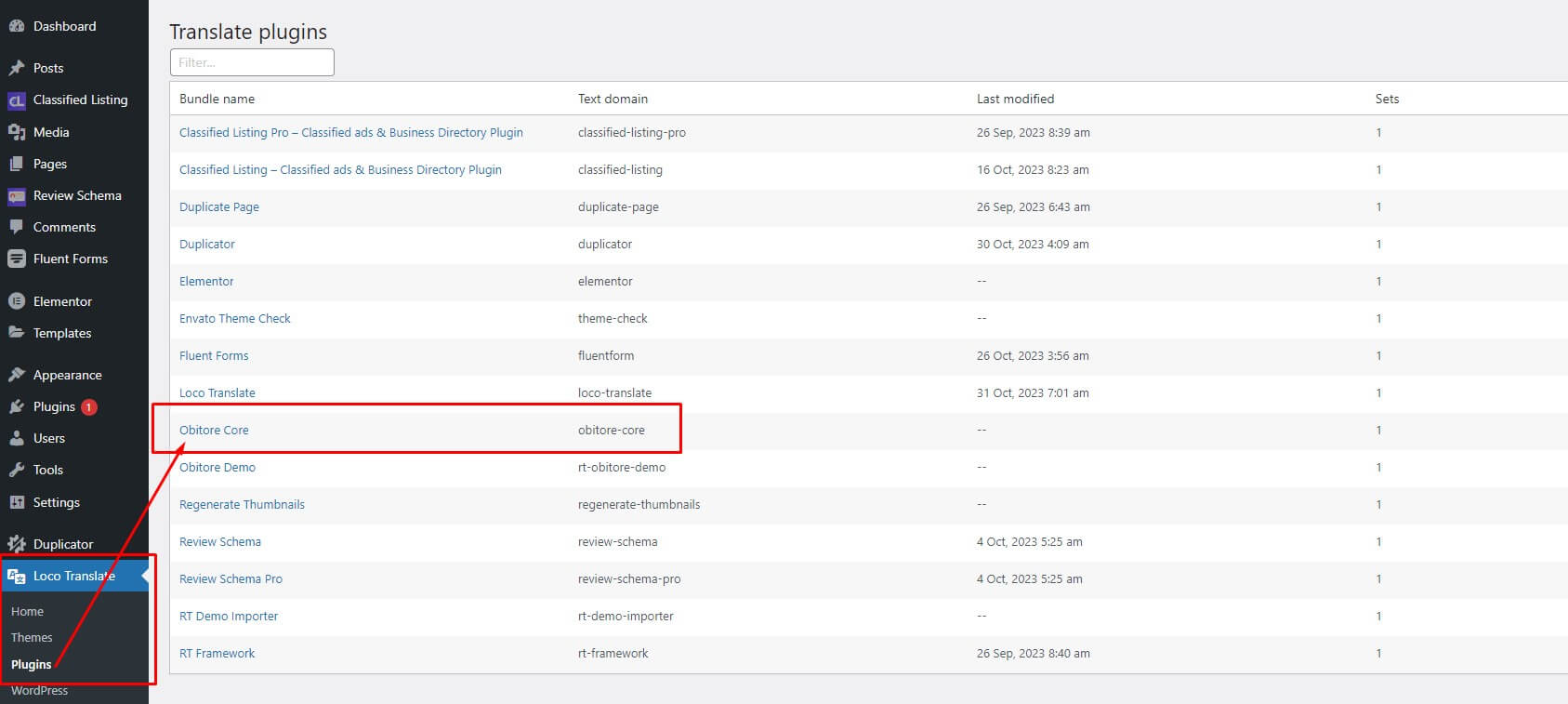This screenshot has height=704, width=1568.
Task: Open the Duplicator bundle link
Action: tap(207, 244)
